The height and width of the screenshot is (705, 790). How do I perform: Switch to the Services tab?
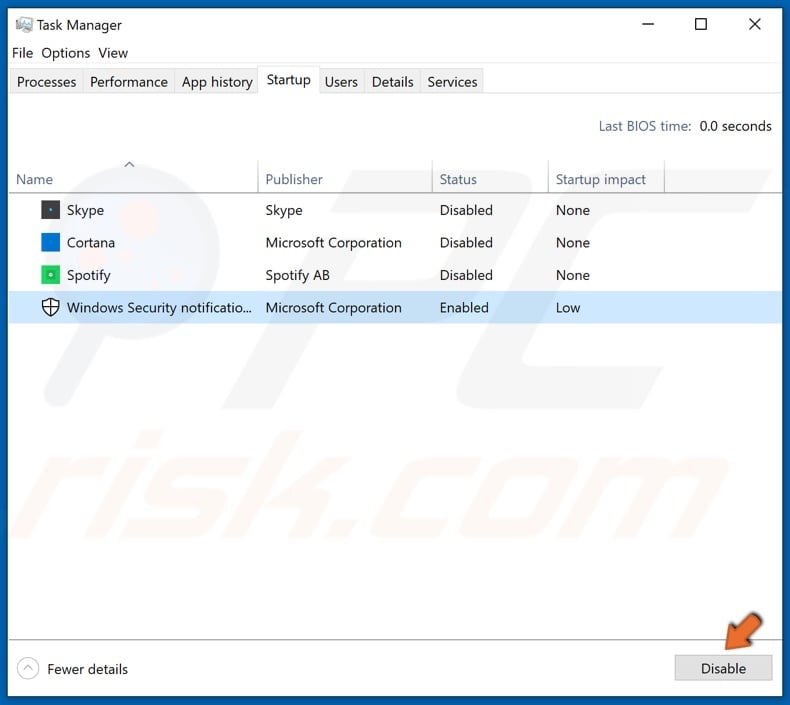452,82
